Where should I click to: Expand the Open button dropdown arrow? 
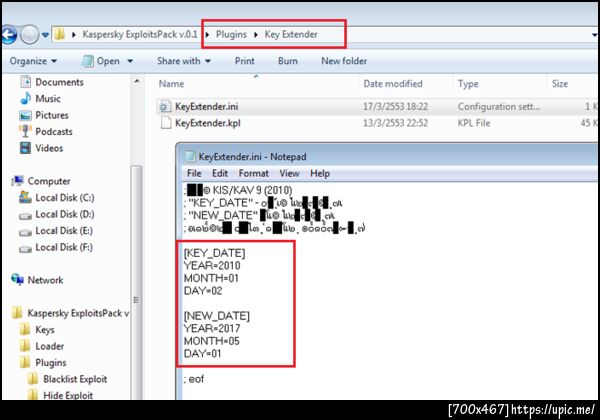(130, 61)
